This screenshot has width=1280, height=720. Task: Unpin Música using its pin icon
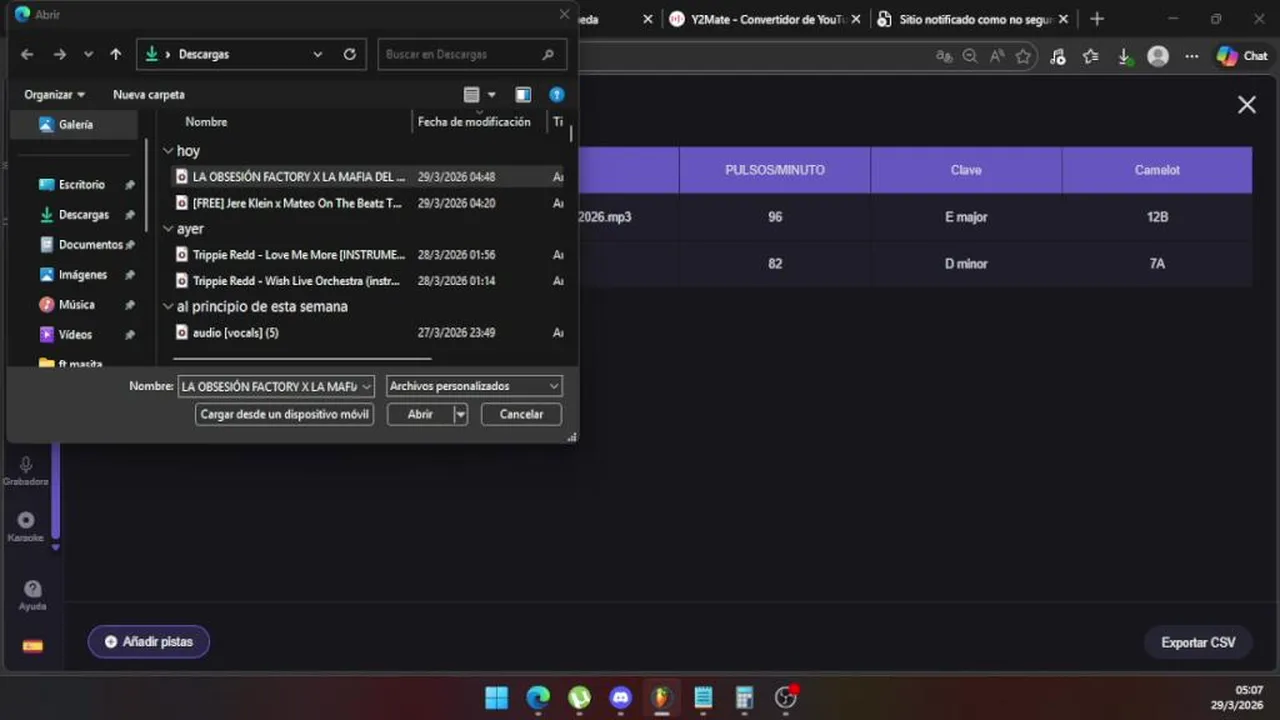pos(129,305)
